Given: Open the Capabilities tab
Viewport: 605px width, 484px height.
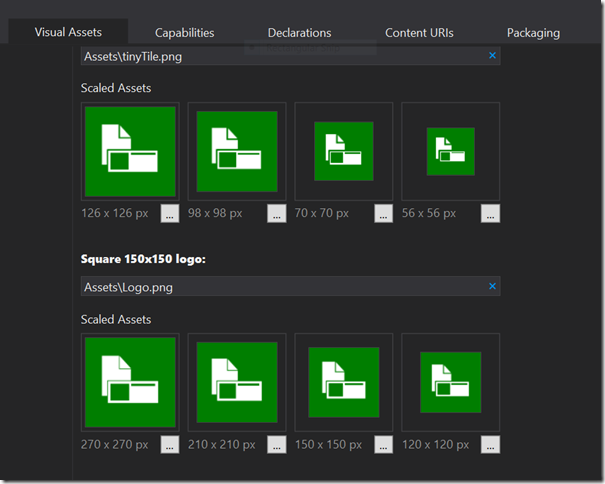Looking at the screenshot, I should pos(184,33).
